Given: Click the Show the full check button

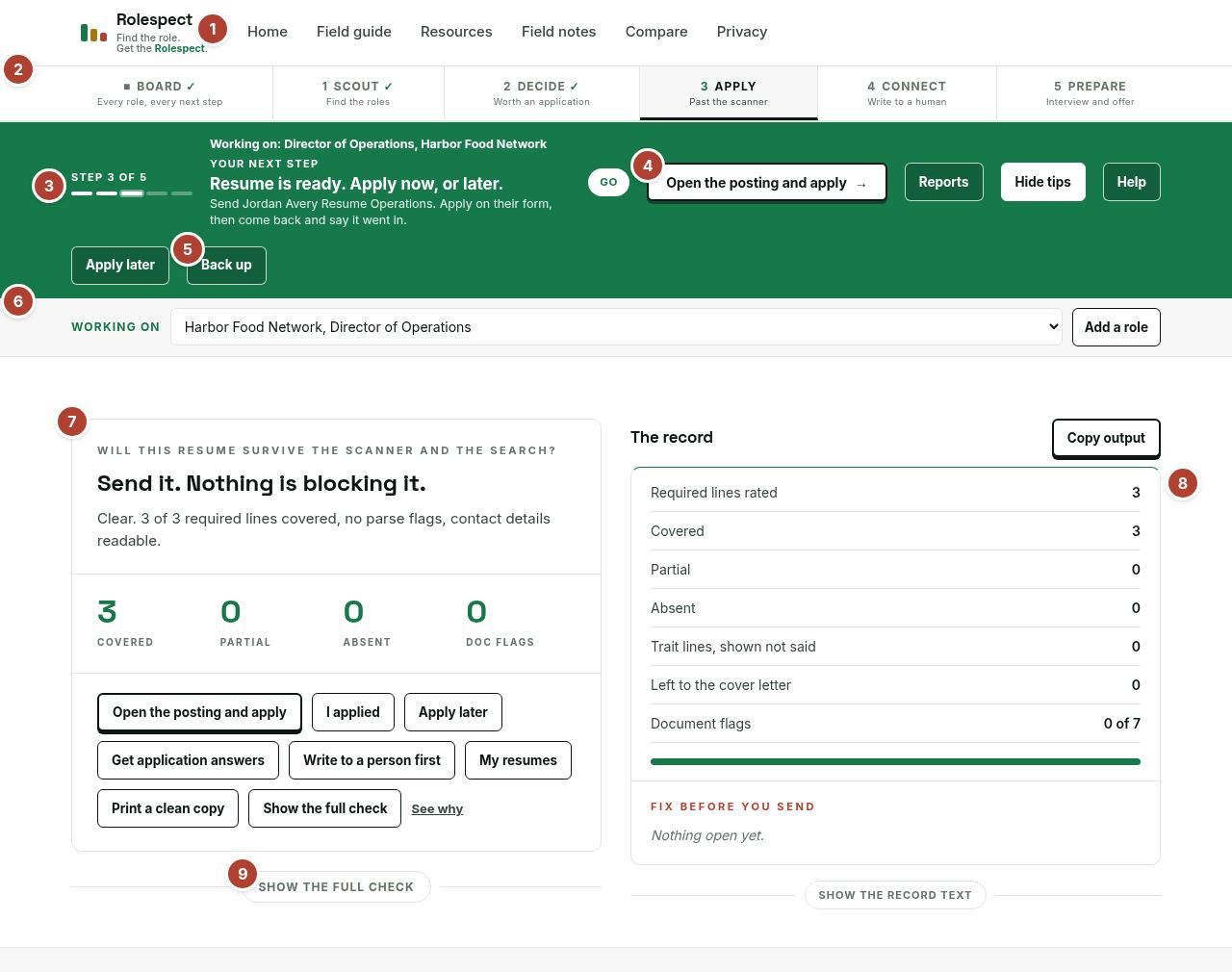Looking at the screenshot, I should click(325, 808).
